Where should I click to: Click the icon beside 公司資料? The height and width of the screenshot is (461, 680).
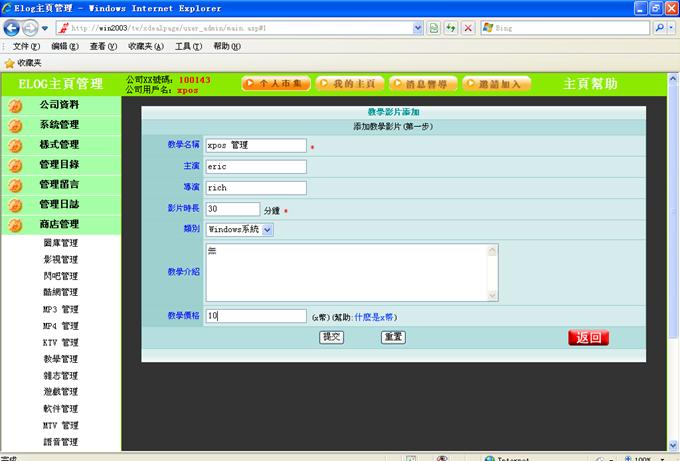15,105
